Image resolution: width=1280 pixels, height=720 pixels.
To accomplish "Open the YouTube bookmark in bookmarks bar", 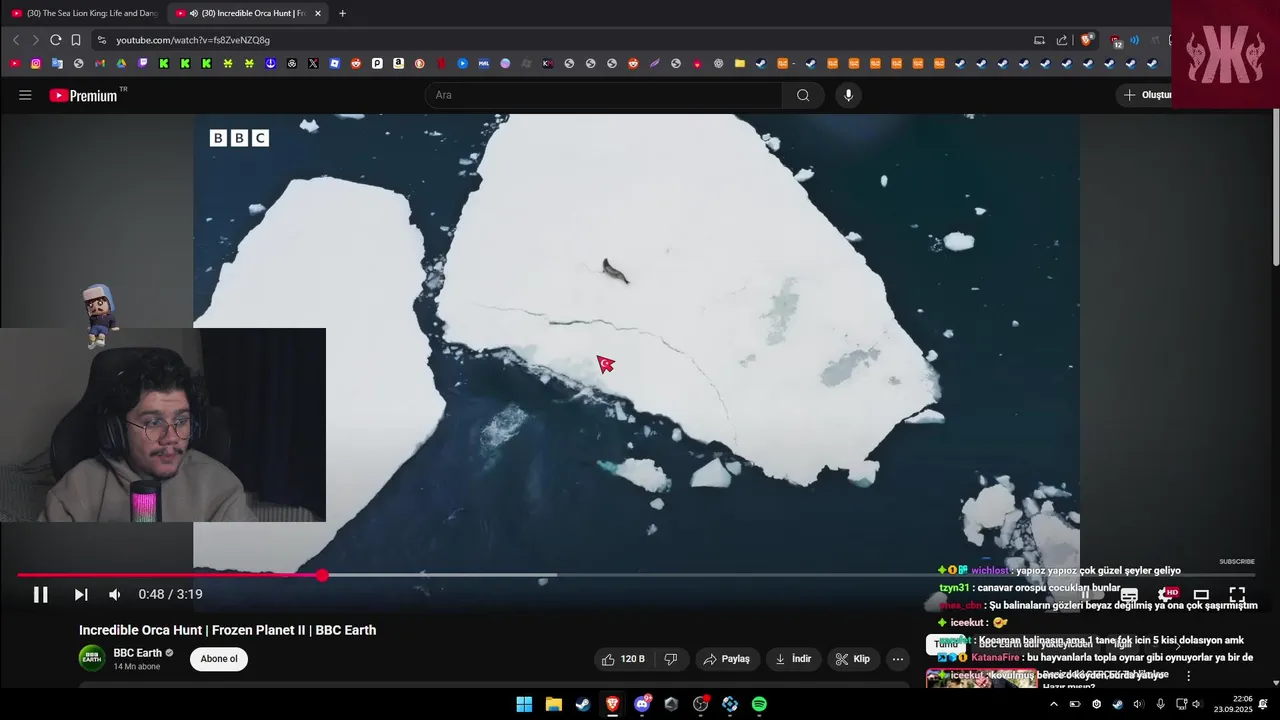I will (x=14, y=63).
